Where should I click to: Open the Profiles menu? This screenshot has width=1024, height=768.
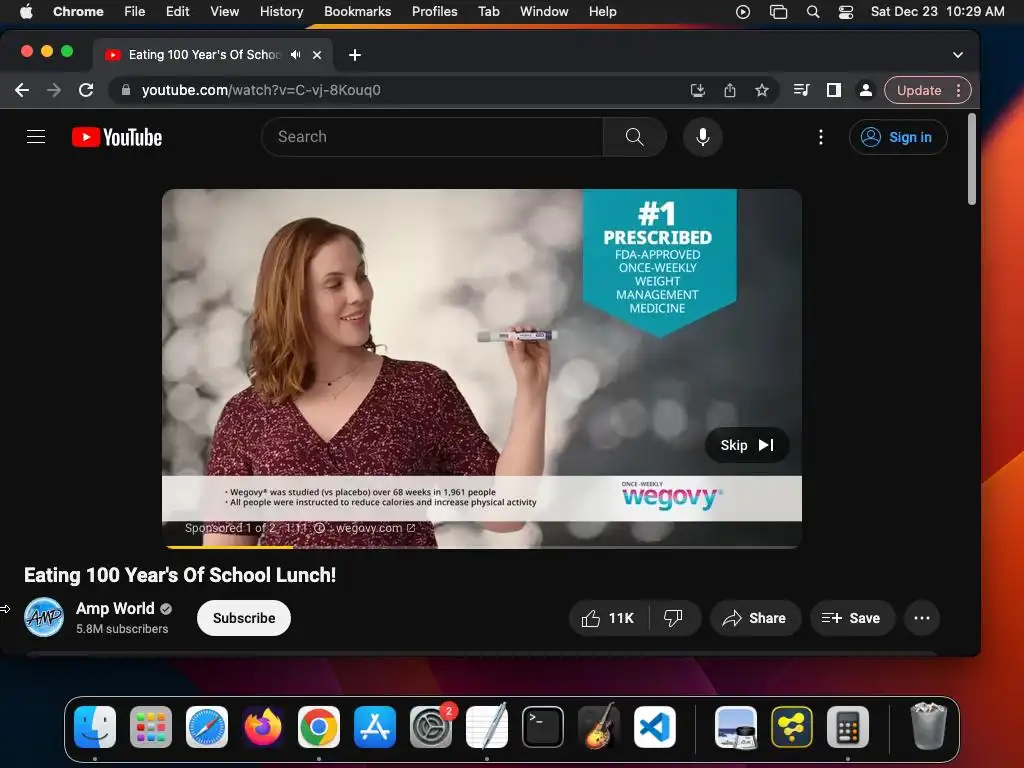[434, 11]
